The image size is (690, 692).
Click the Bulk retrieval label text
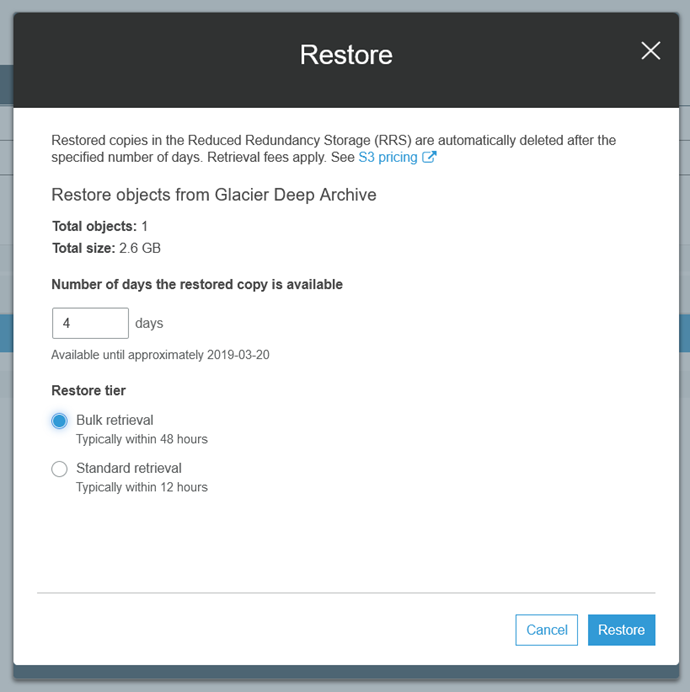click(x=115, y=420)
